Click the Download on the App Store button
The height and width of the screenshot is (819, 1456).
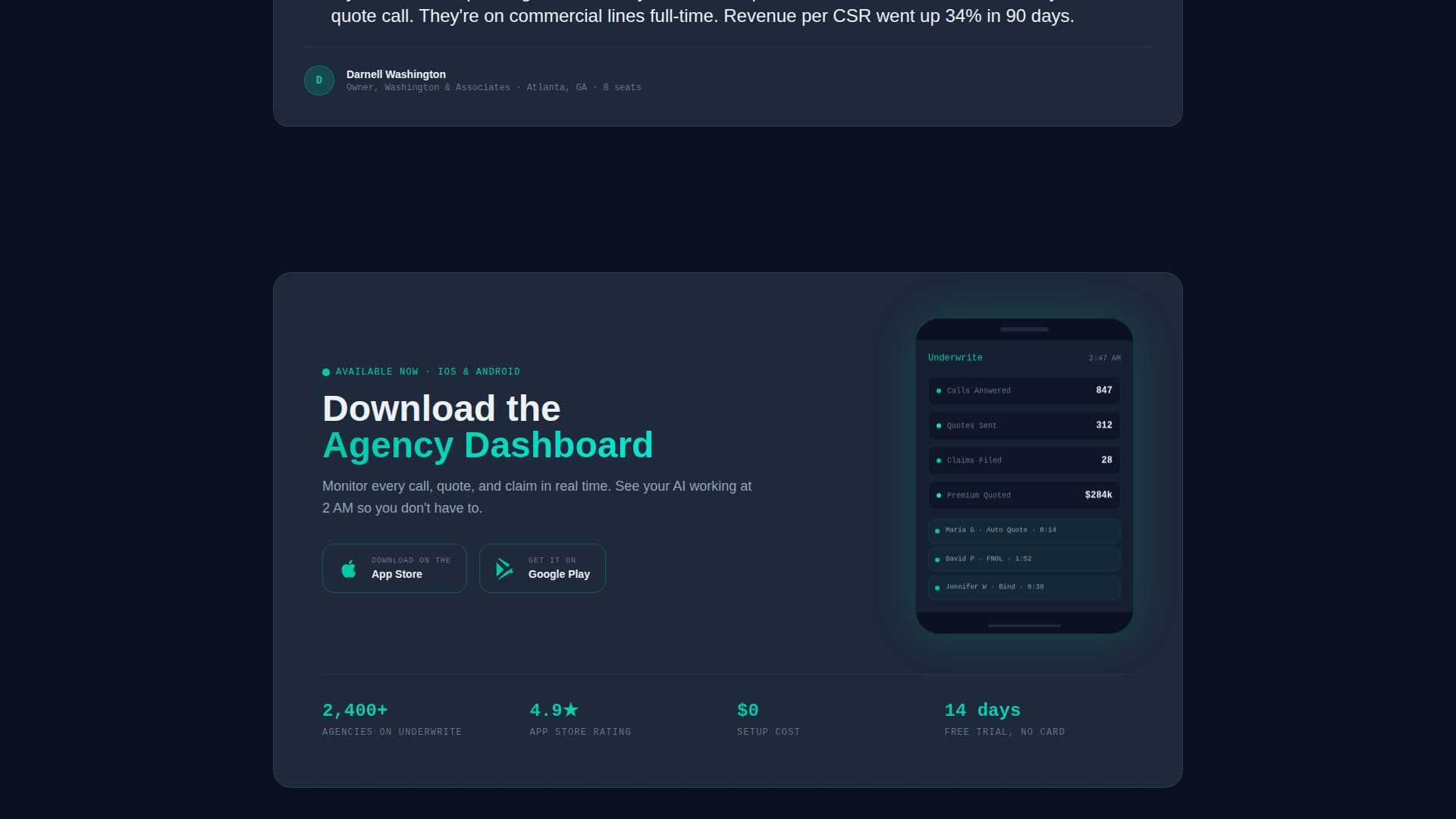click(394, 568)
